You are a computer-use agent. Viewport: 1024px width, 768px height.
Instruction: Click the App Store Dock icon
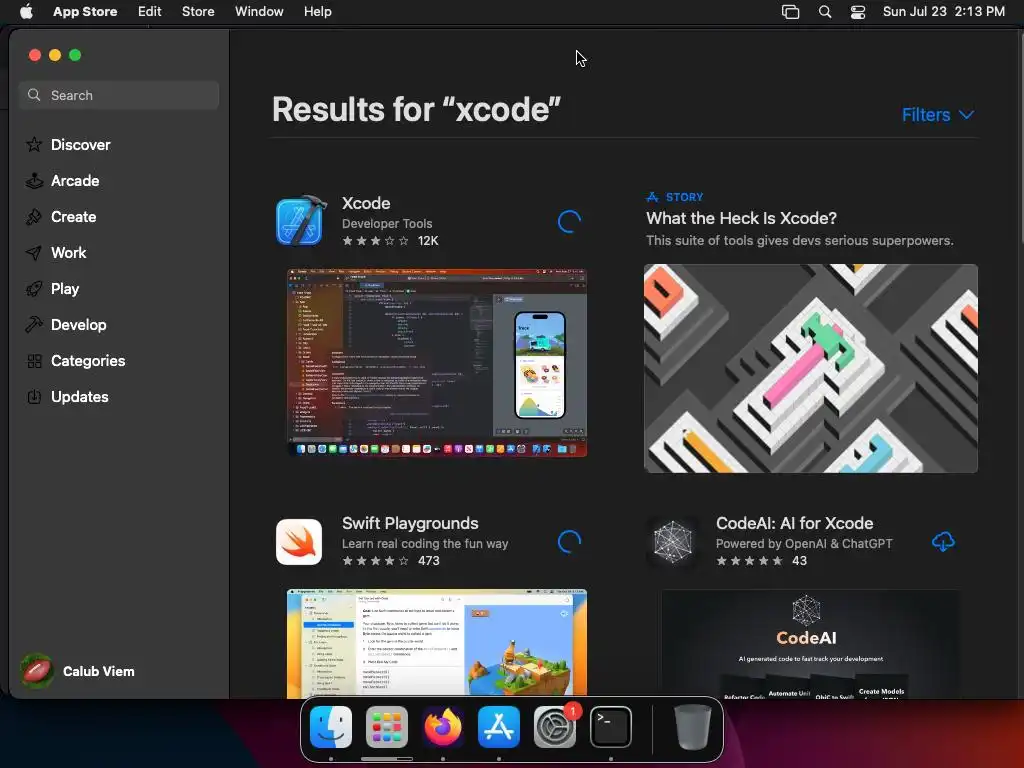coord(499,727)
